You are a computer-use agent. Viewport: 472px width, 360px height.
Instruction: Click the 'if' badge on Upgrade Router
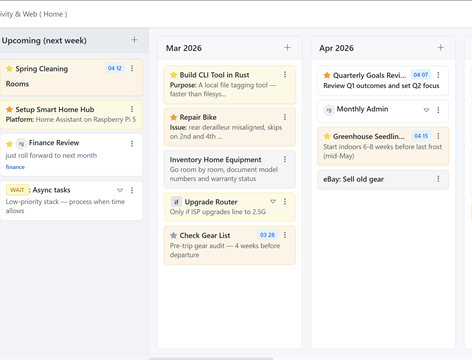coord(176,202)
